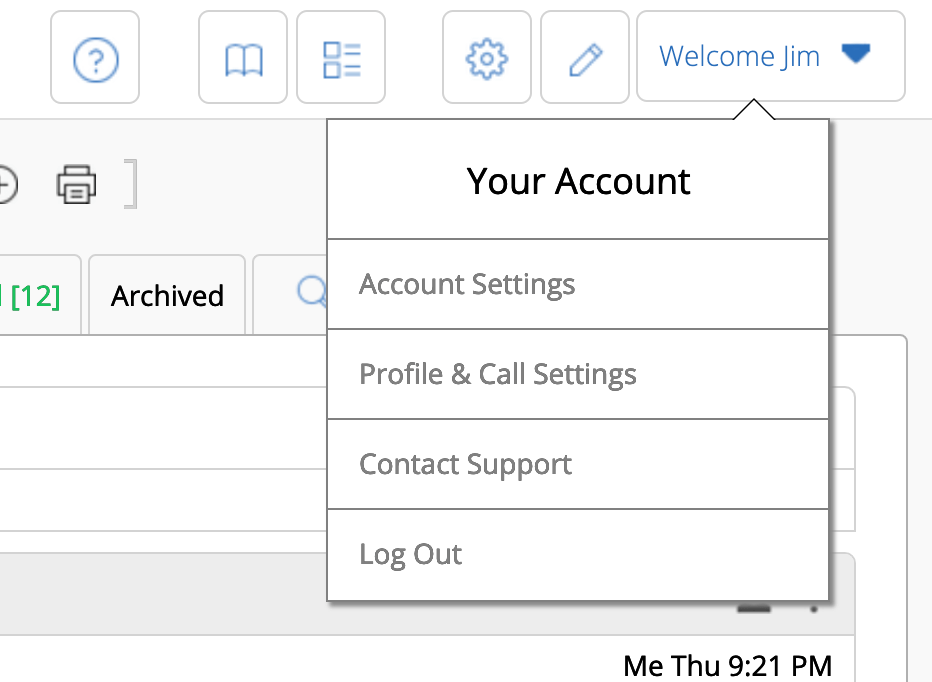Image resolution: width=932 pixels, height=682 pixels.
Task: Click the compose pencil icon
Action: [584, 57]
